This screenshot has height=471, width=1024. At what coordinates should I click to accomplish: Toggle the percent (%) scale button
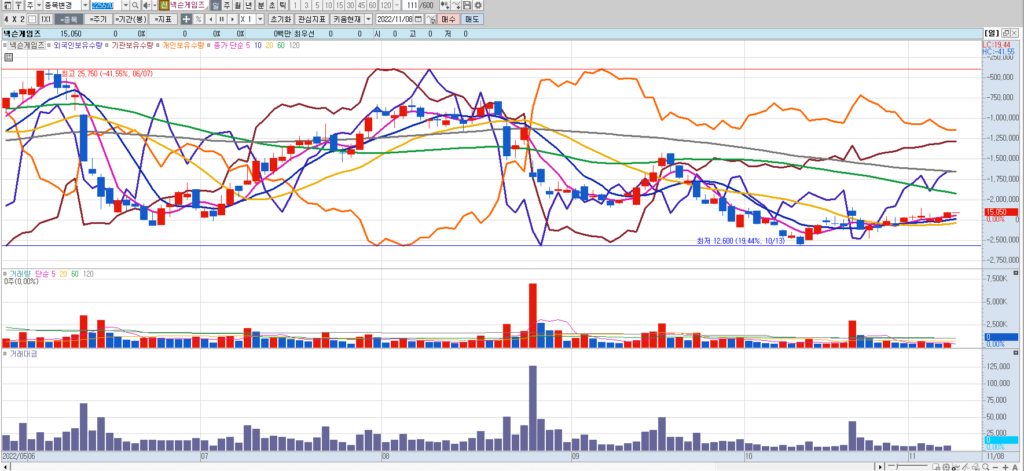[x=198, y=19]
